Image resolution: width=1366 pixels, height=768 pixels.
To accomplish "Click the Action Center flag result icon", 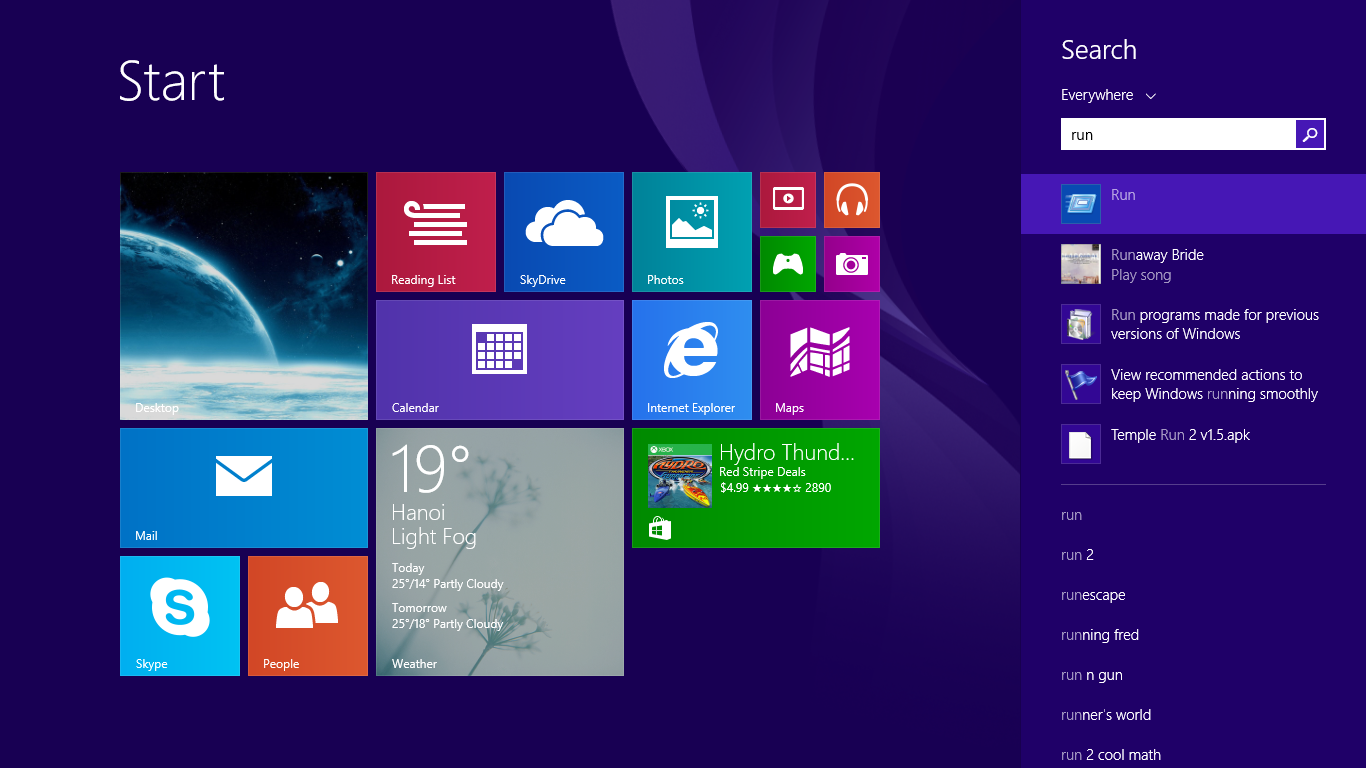I will [1081, 384].
